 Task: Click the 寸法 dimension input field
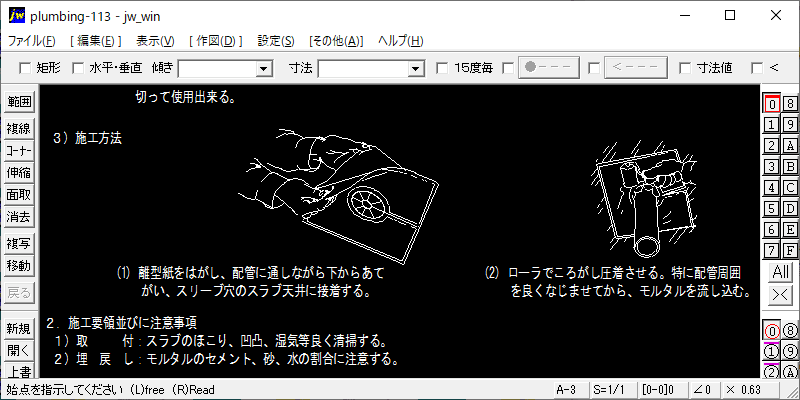363,68
